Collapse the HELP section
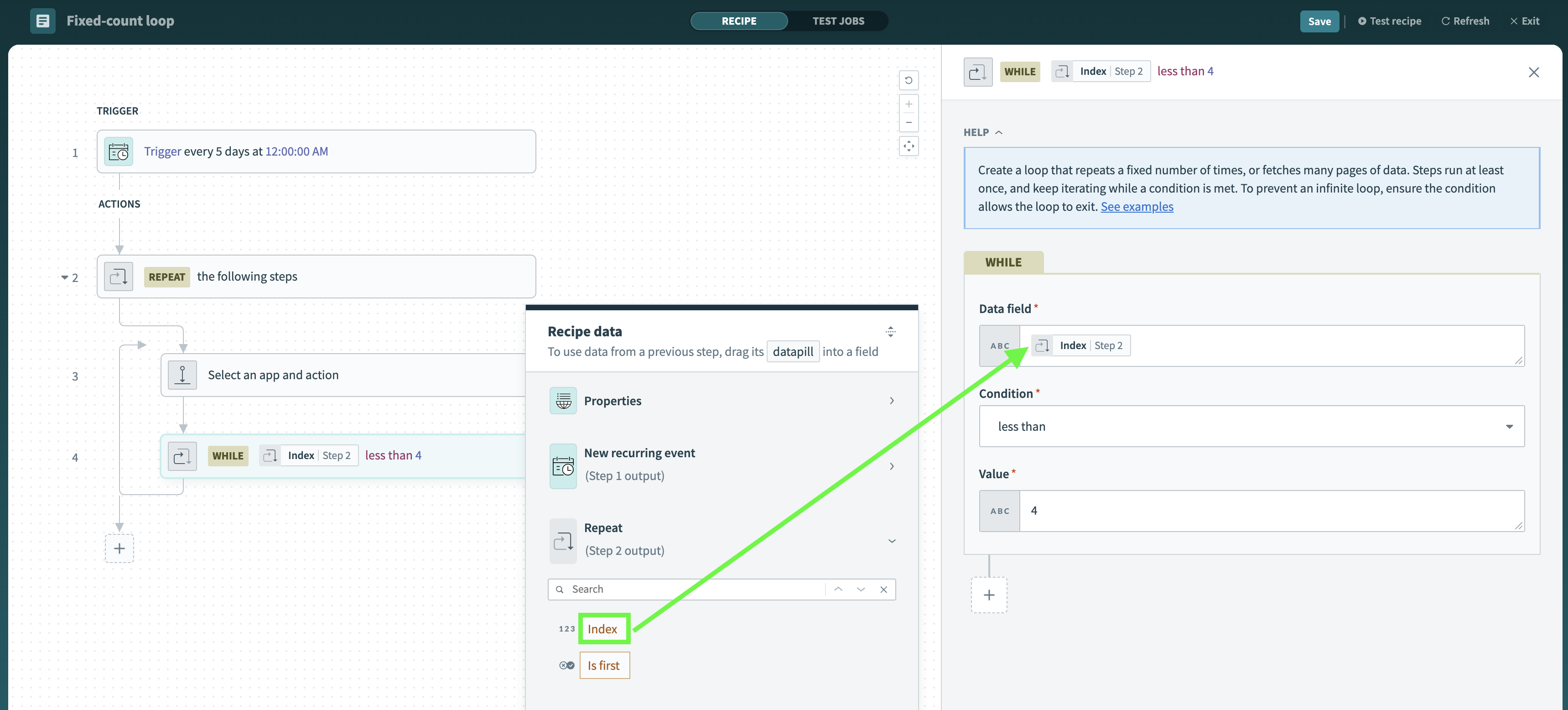Viewport: 1568px width, 710px height. (999, 131)
